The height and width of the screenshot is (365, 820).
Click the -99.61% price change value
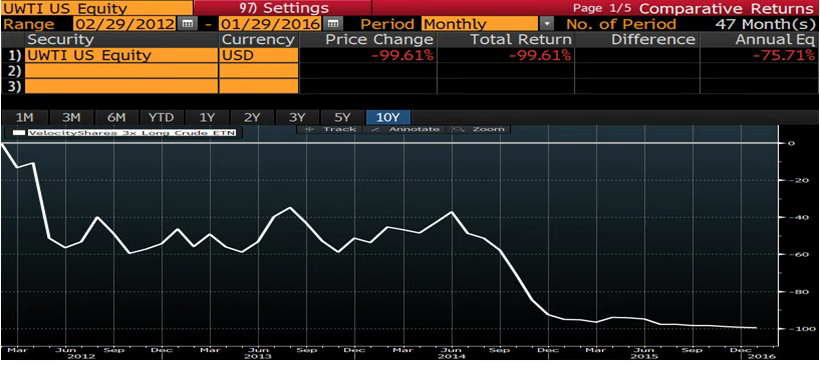pos(402,55)
